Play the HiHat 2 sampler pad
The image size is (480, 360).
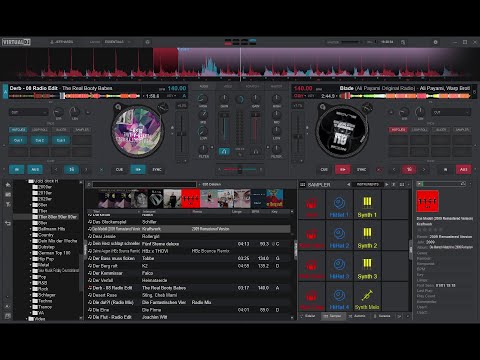(x=339, y=235)
